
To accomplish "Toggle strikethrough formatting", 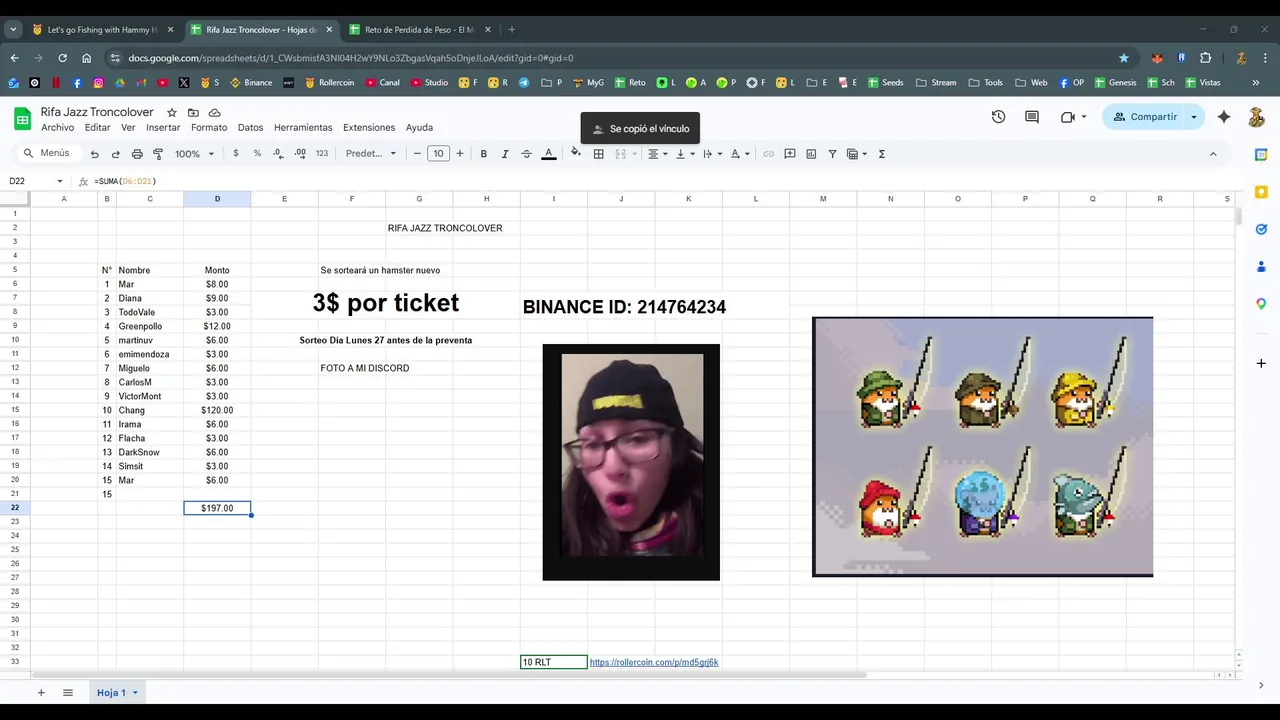I will pos(526,154).
